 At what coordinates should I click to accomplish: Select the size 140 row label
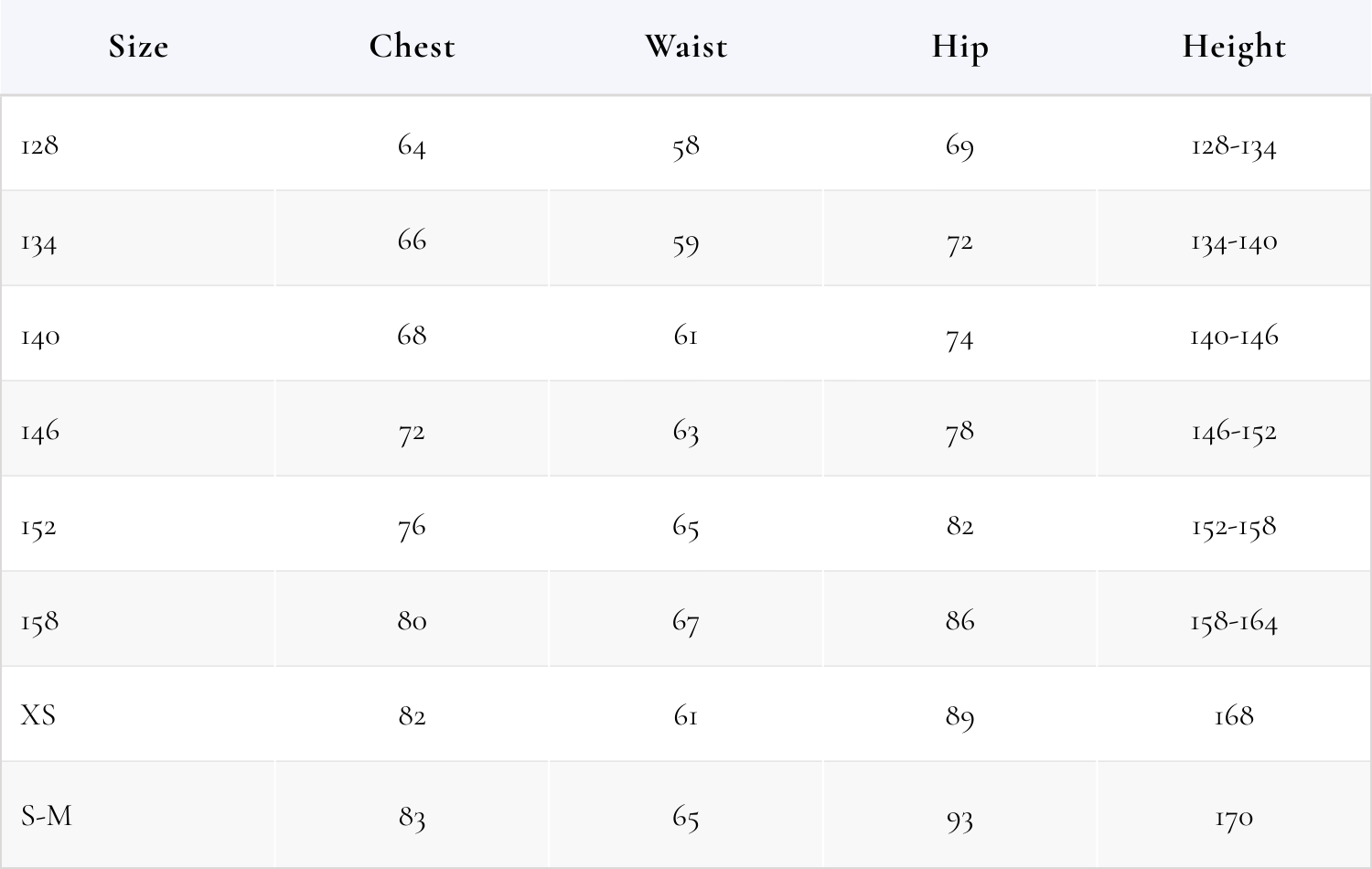tap(40, 338)
